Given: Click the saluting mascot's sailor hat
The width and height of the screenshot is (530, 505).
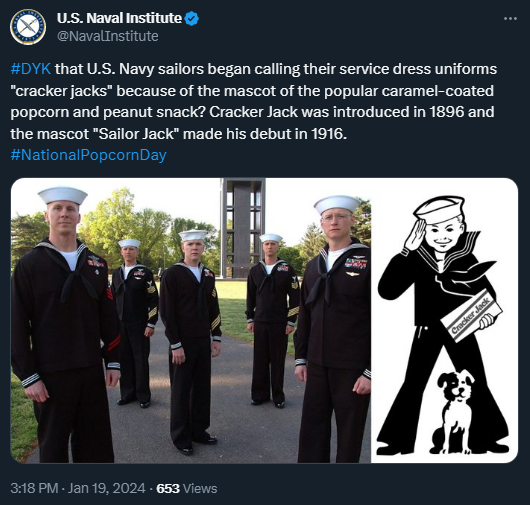Looking at the screenshot, I should [439, 210].
